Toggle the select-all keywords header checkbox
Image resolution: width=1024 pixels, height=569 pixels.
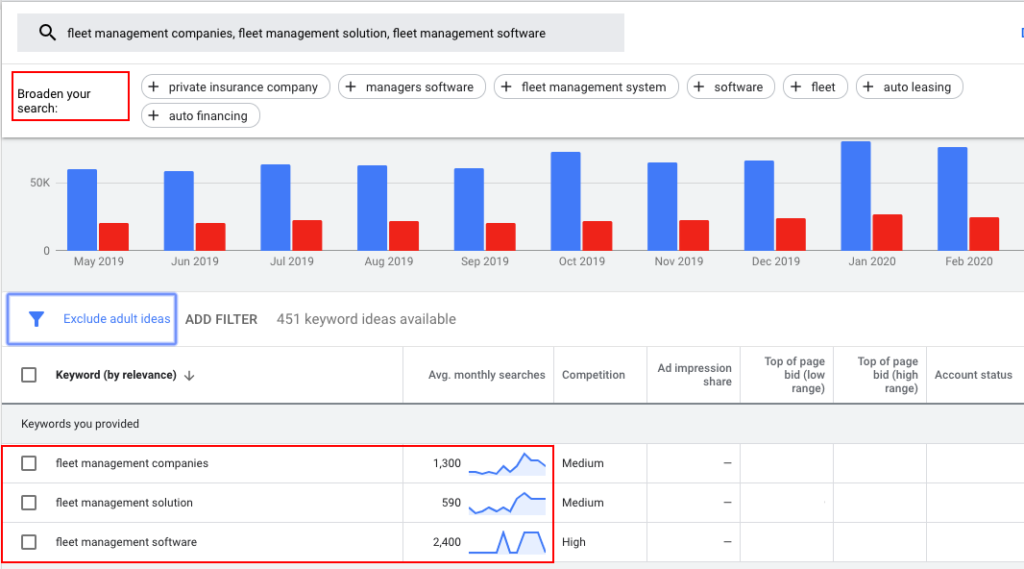29,375
